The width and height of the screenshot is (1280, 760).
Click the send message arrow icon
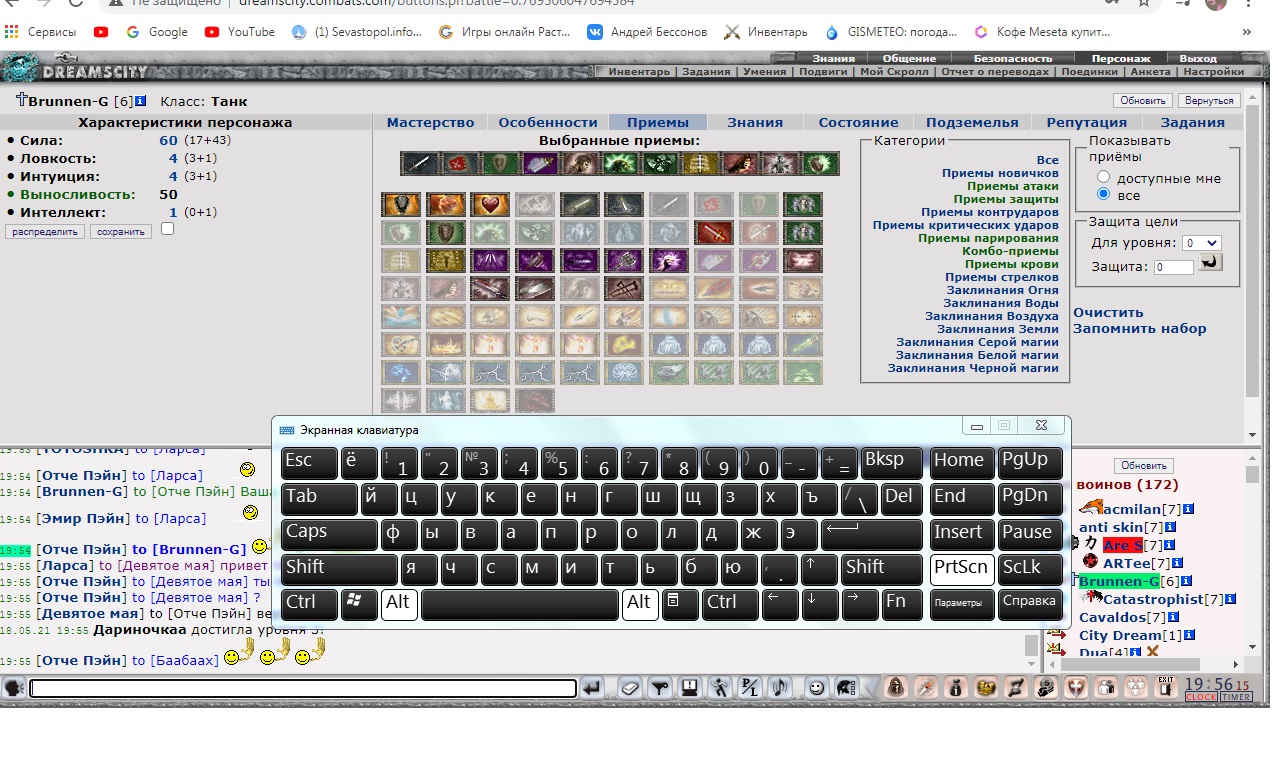592,688
